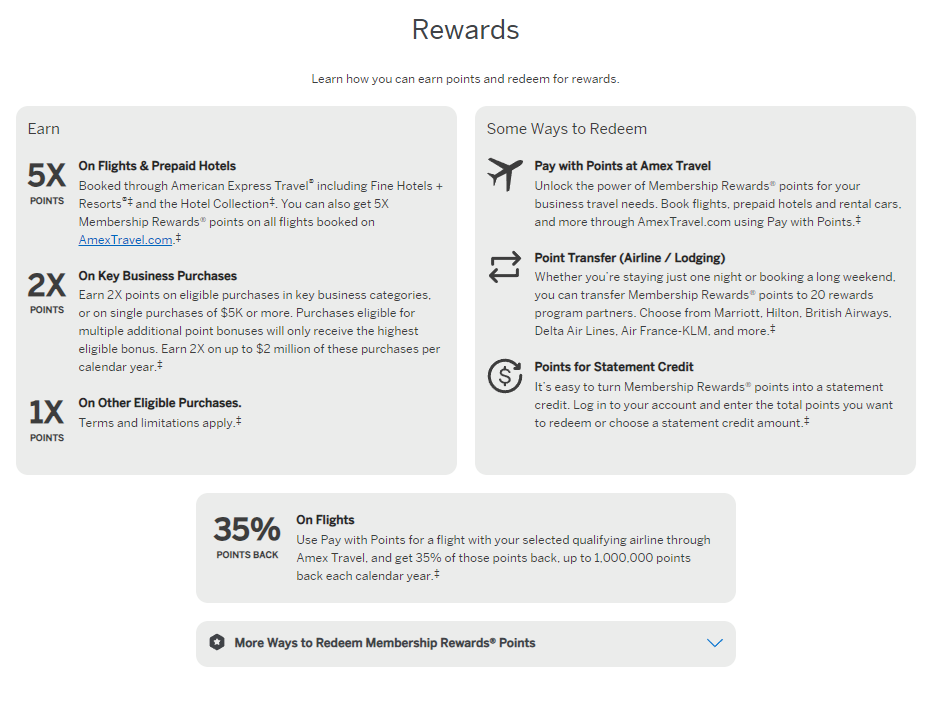This screenshot has height=722, width=943.
Task: Click the On Flights & Prepaid Hotels heading
Action: pyautogui.click(x=157, y=166)
